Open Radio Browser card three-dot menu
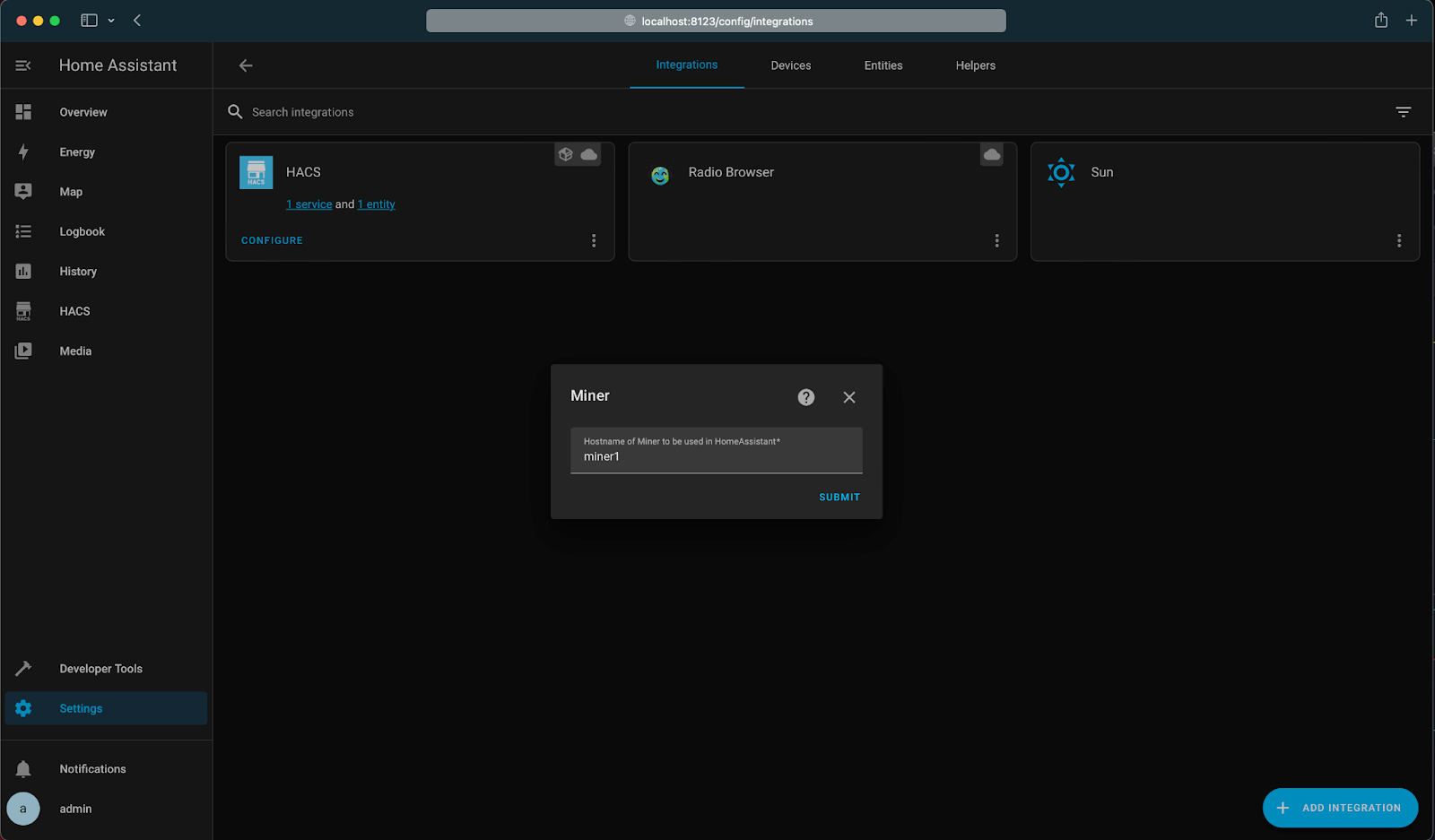The width and height of the screenshot is (1435, 840). [x=996, y=241]
